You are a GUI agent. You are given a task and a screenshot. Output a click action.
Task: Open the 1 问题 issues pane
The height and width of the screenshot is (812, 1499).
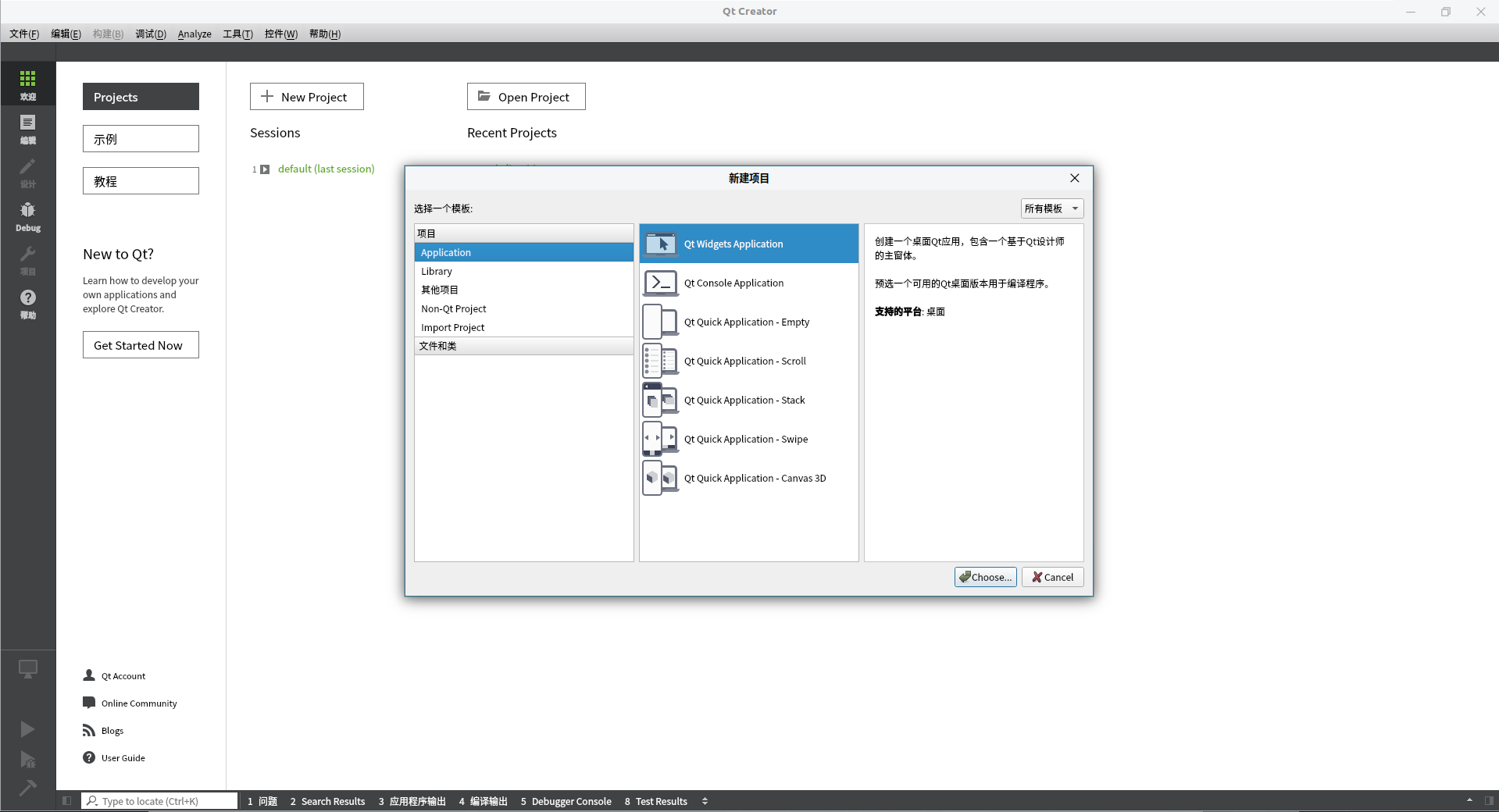(x=262, y=801)
